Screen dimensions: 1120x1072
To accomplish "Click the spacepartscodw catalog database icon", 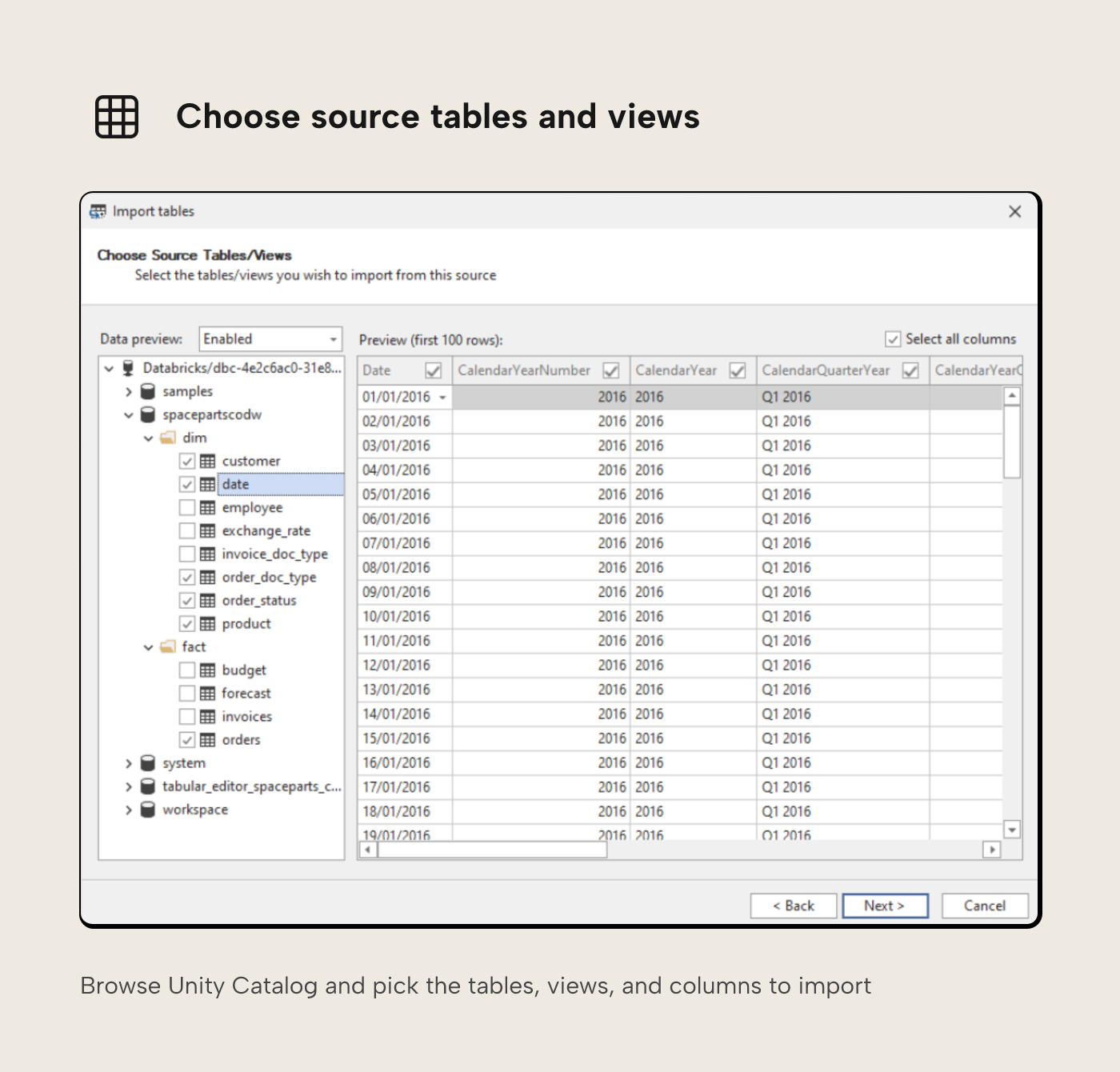I will coord(148,414).
